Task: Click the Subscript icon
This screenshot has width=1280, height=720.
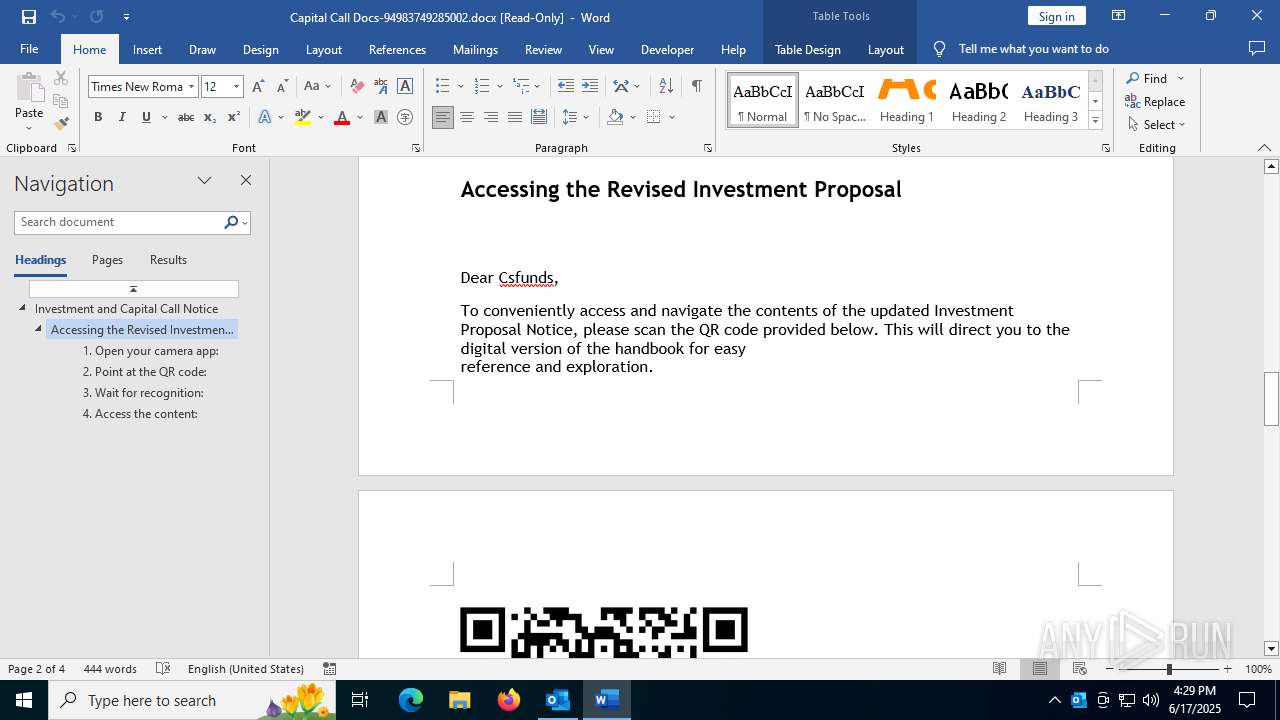Action: pos(210,117)
